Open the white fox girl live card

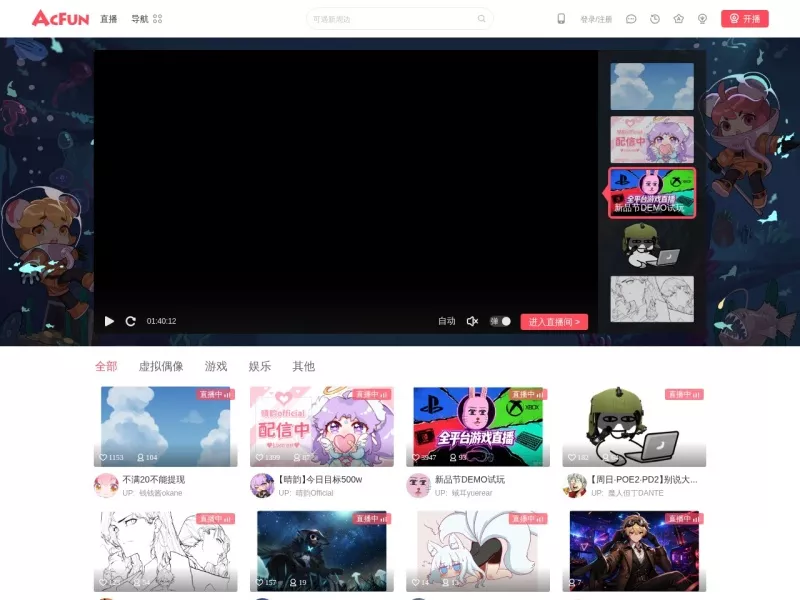pyautogui.click(x=478, y=551)
